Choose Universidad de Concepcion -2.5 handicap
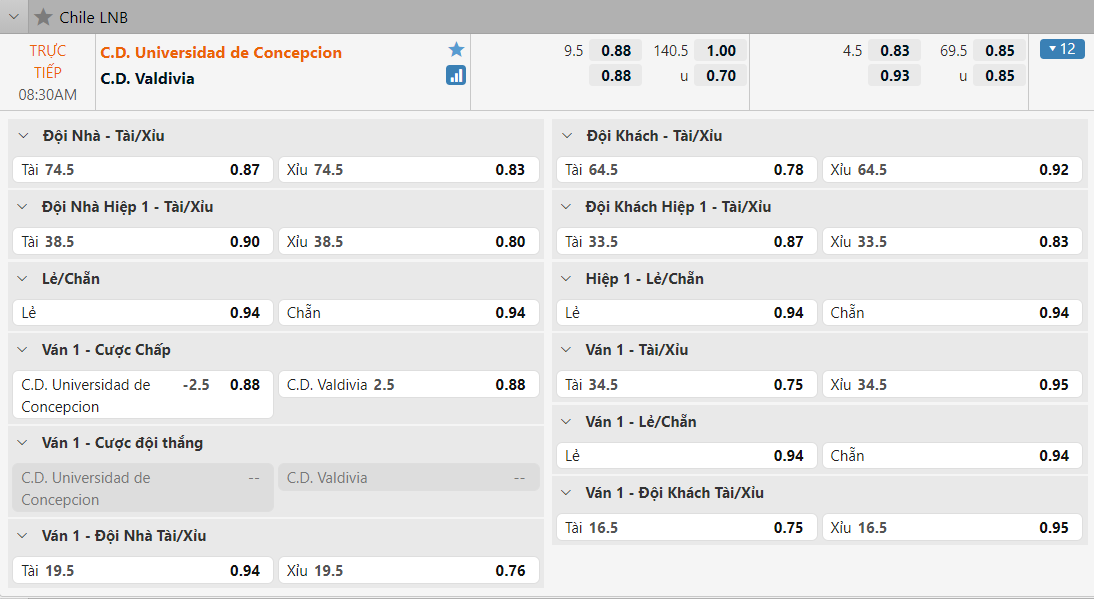Image resolution: width=1094 pixels, height=599 pixels. (141, 395)
